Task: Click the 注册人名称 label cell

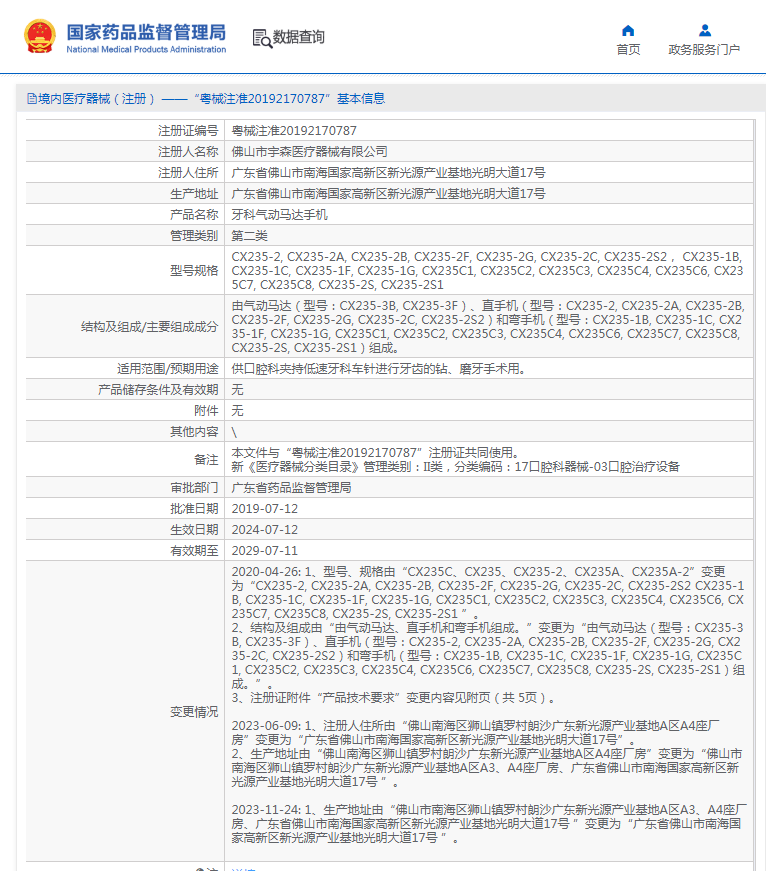Action: [x=125, y=152]
